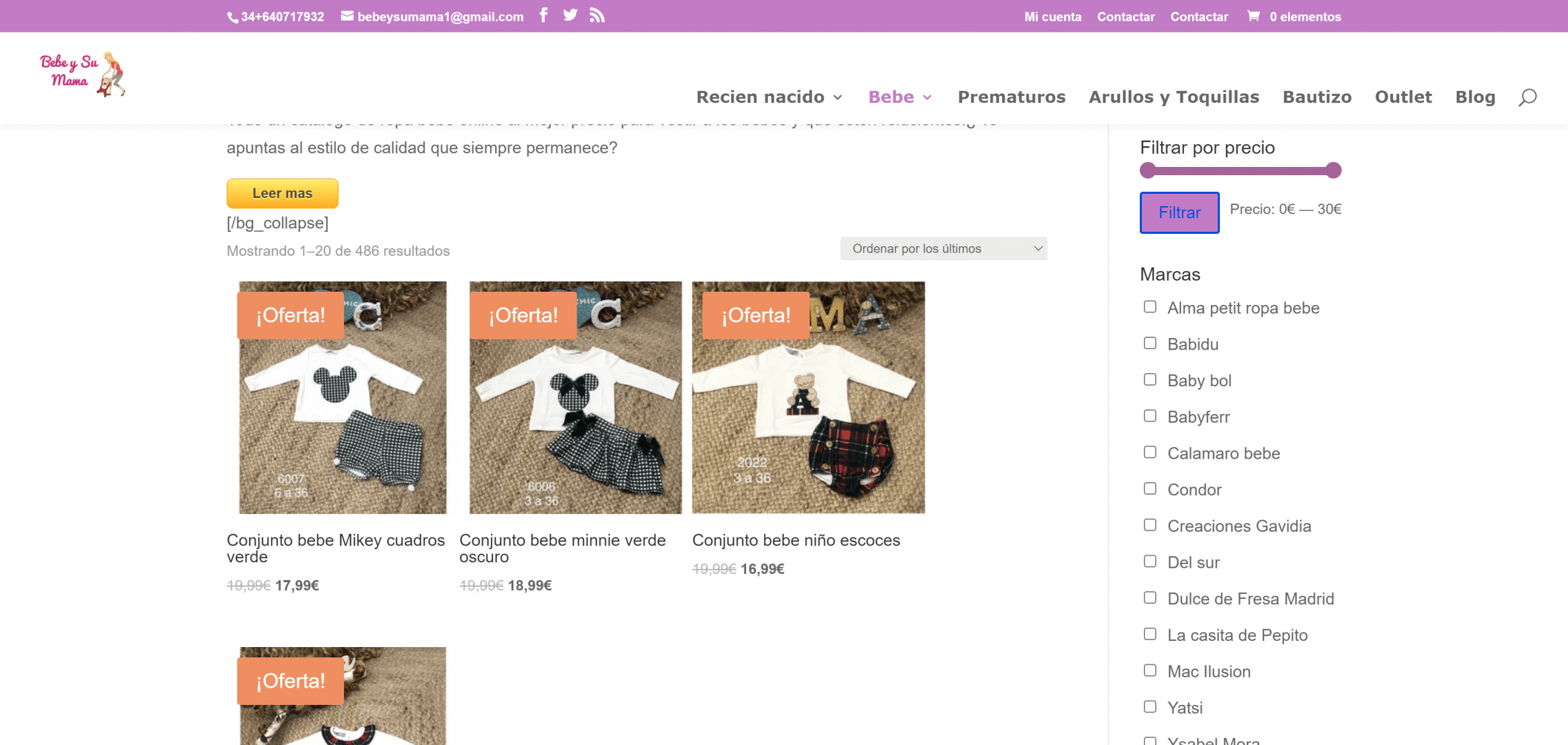
Task: Click the email bebeysumama1@gmail.com
Action: [x=432, y=17]
